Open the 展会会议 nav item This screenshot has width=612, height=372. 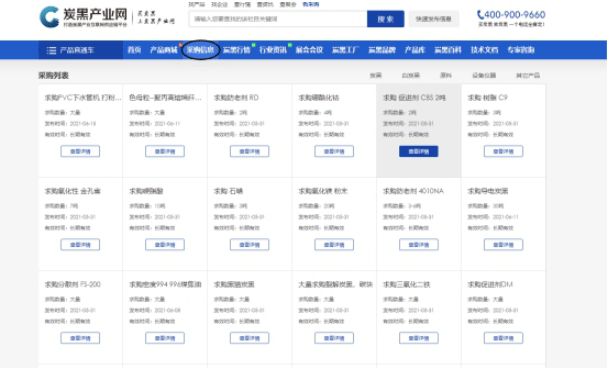[x=309, y=50]
